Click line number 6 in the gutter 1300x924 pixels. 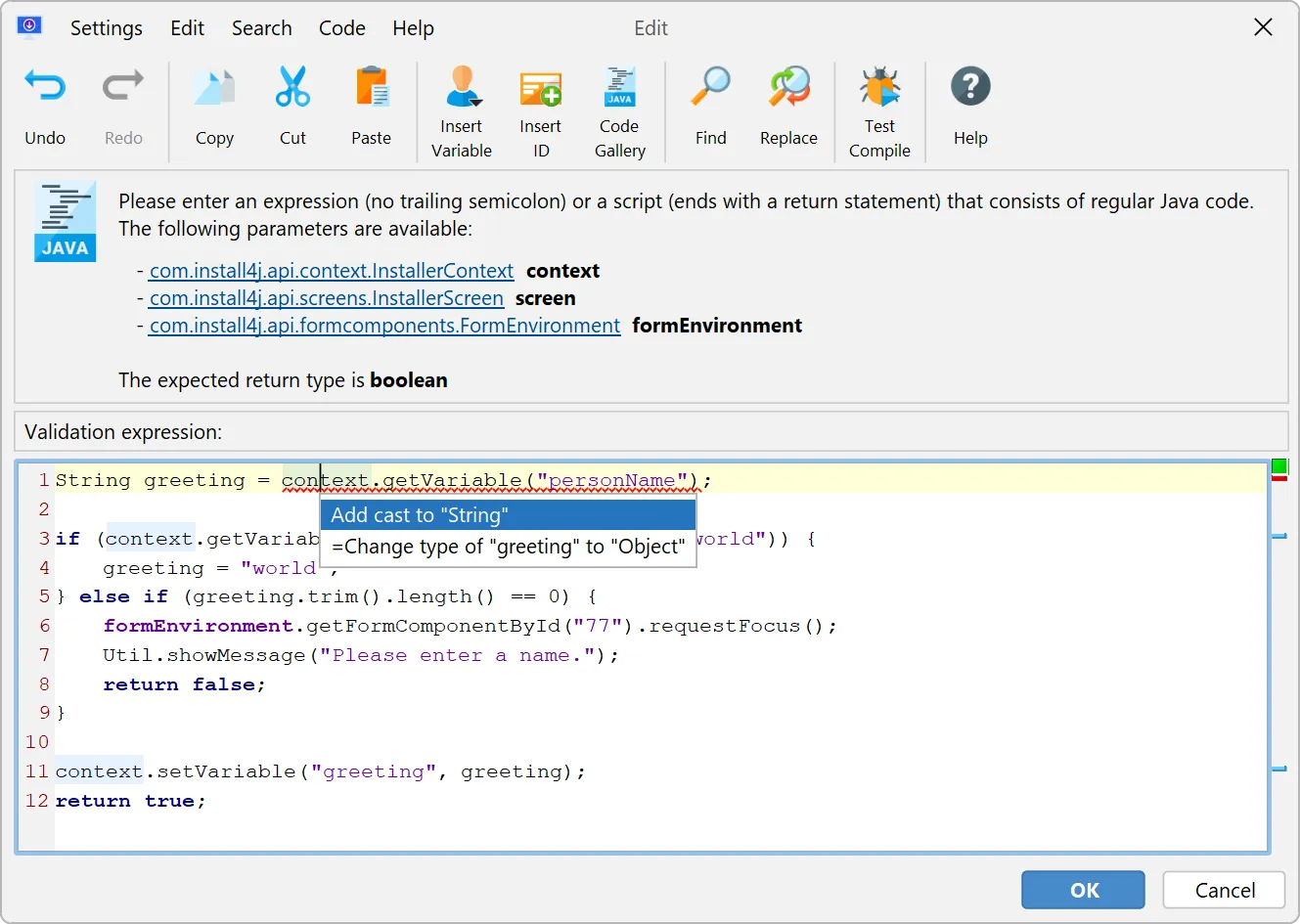click(x=44, y=626)
